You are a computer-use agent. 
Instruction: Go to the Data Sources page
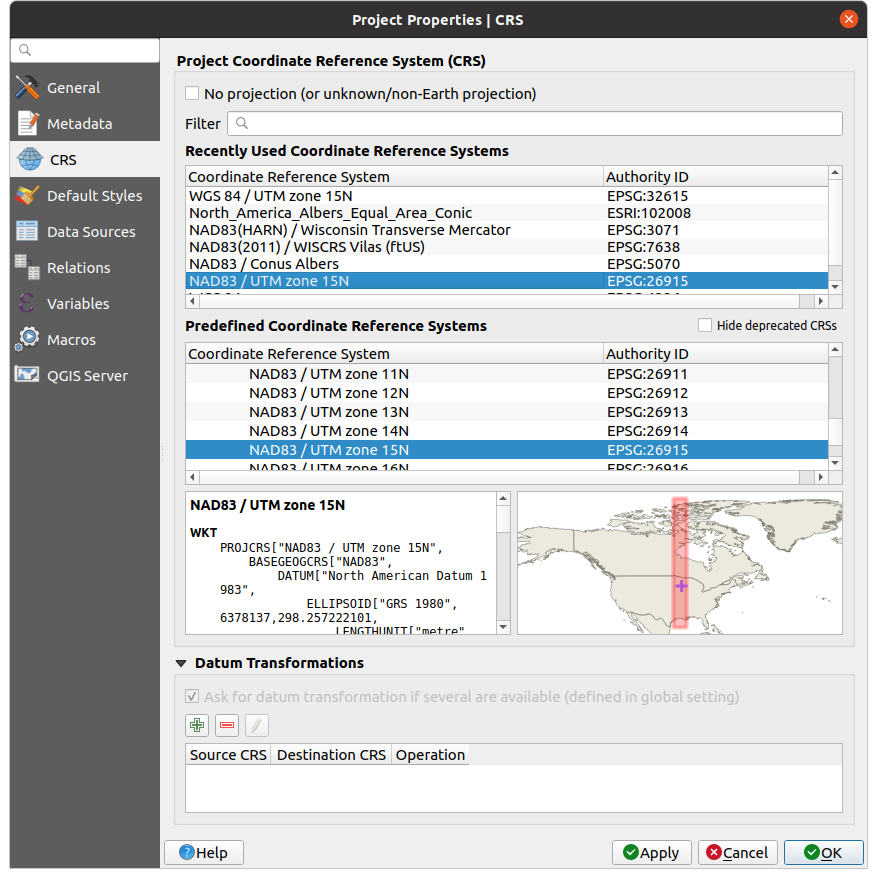[90, 232]
